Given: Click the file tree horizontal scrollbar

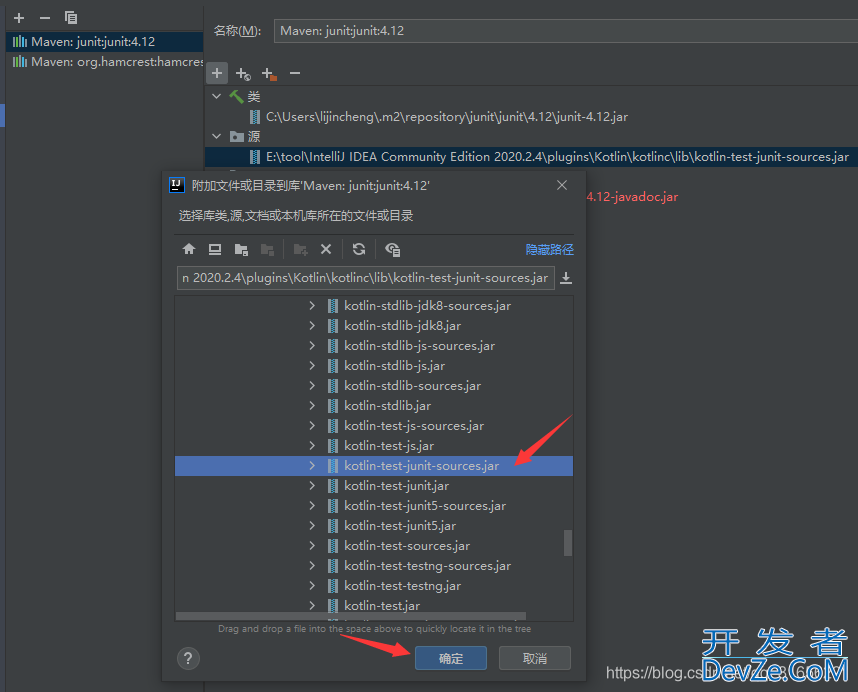Looking at the screenshot, I should tap(351, 616).
